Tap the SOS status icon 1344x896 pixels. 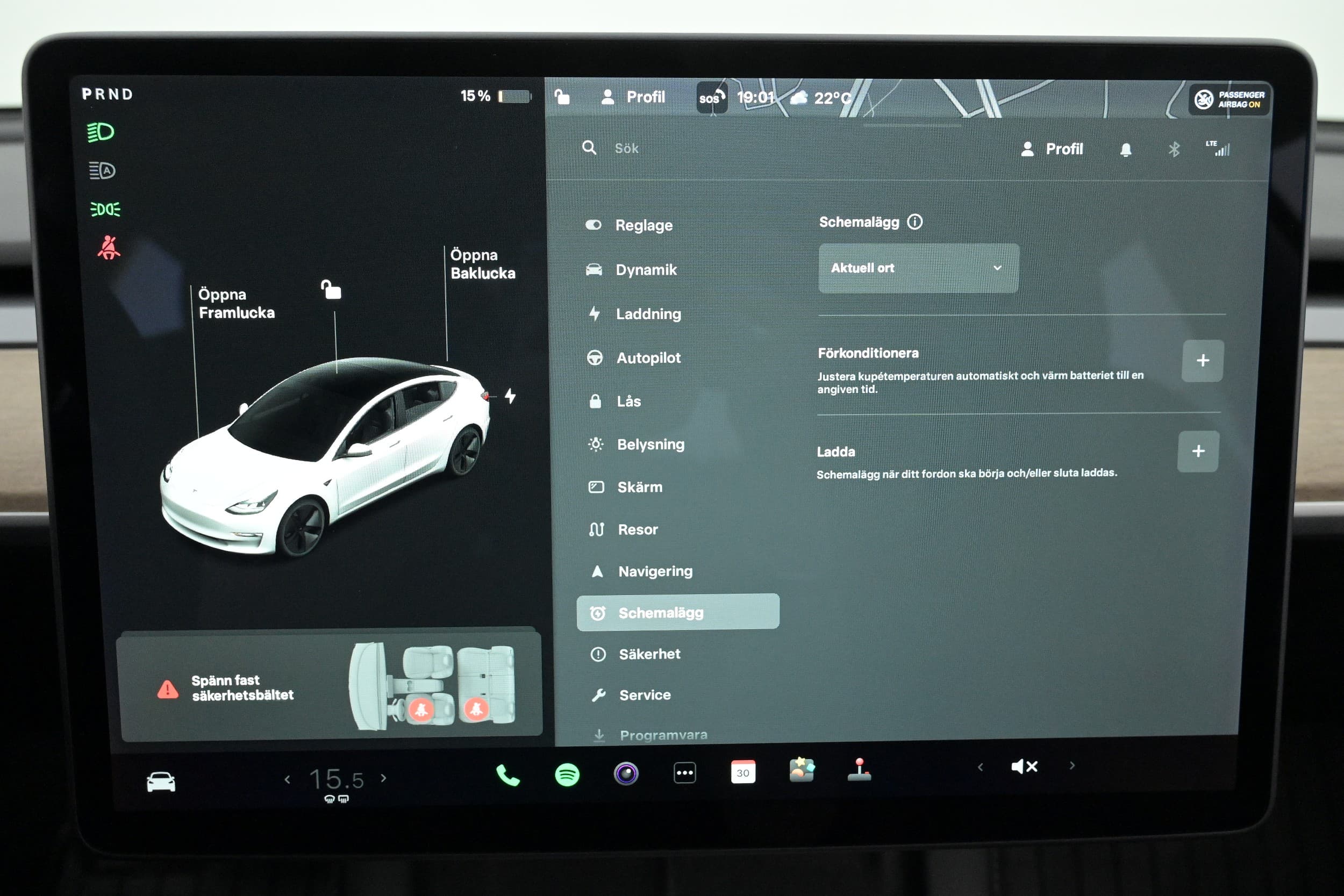click(711, 98)
